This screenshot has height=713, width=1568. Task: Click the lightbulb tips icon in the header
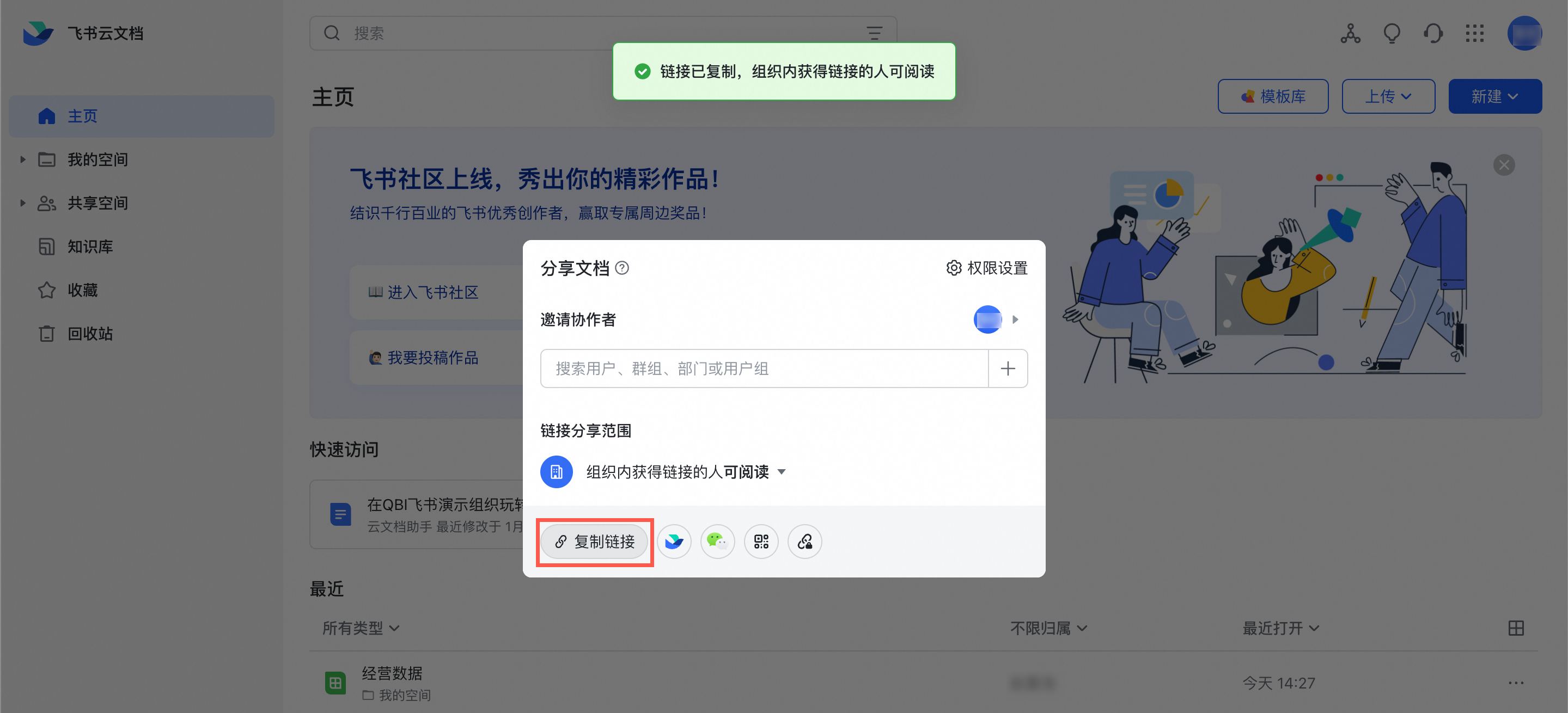pyautogui.click(x=1392, y=33)
